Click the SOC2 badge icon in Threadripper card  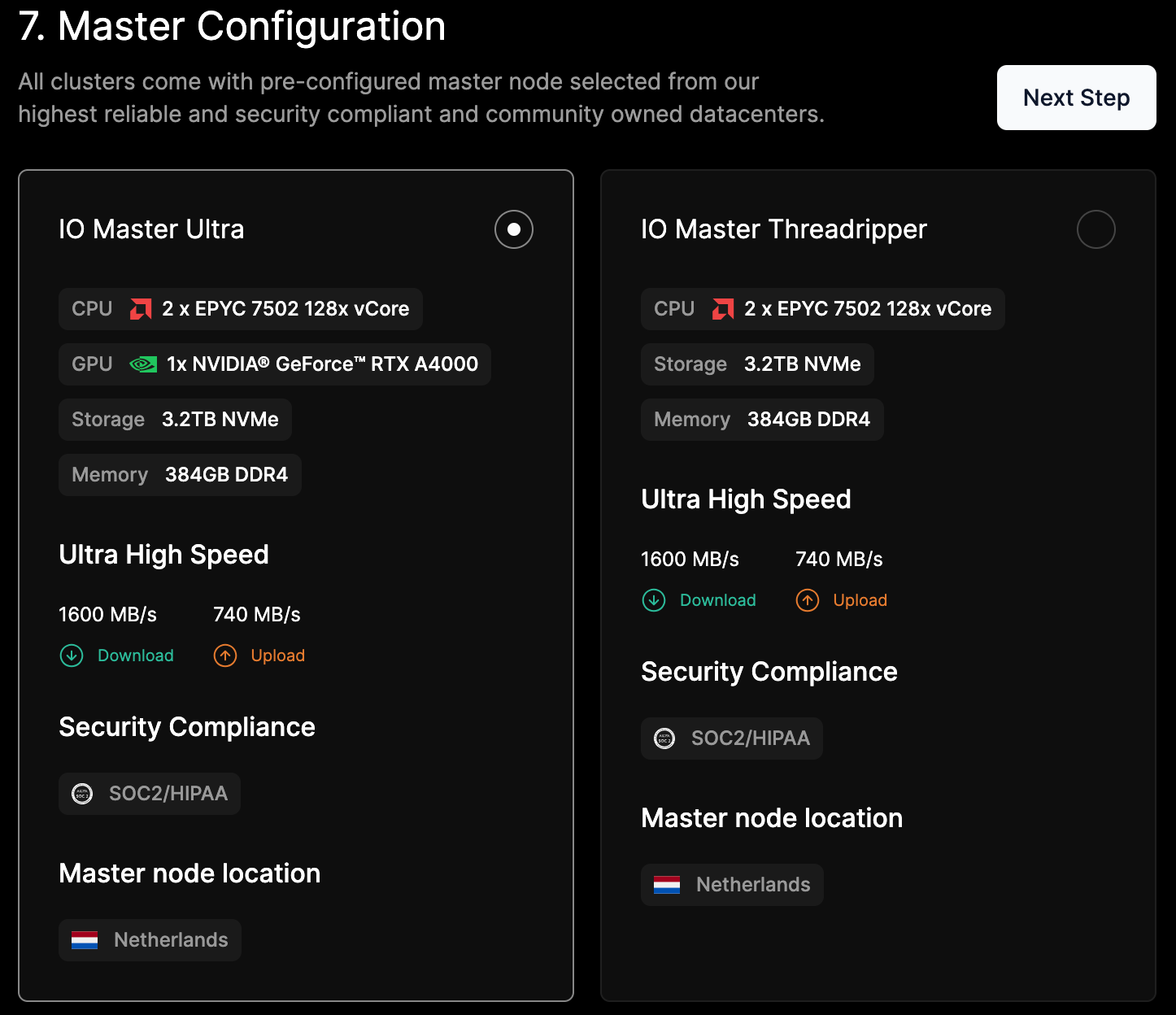coord(664,738)
